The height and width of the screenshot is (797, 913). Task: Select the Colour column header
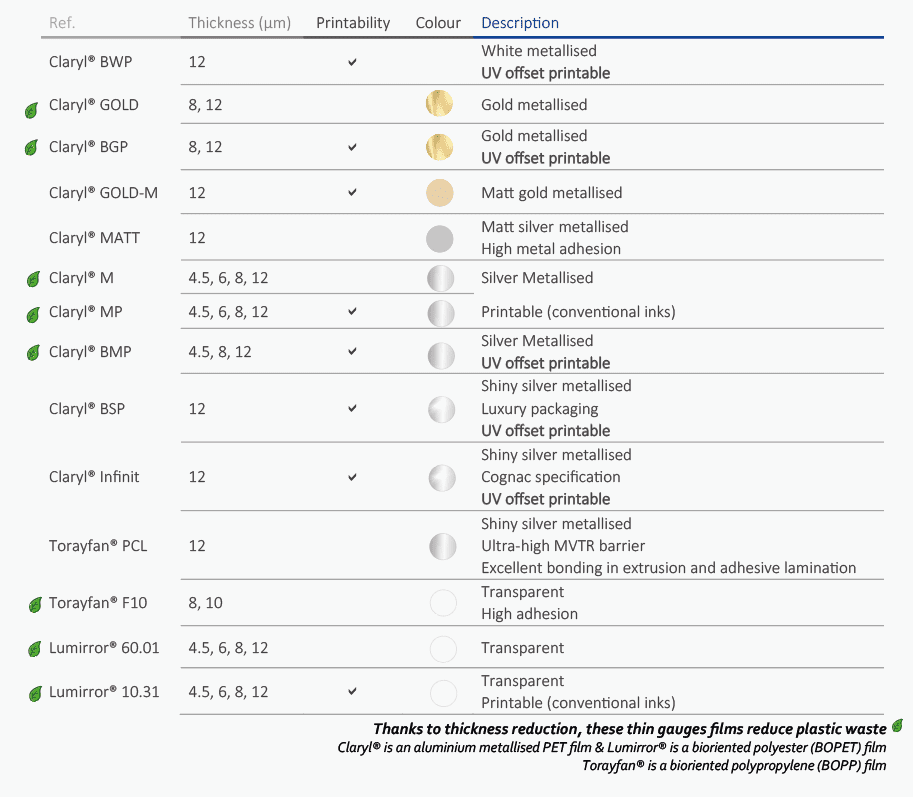click(x=438, y=23)
